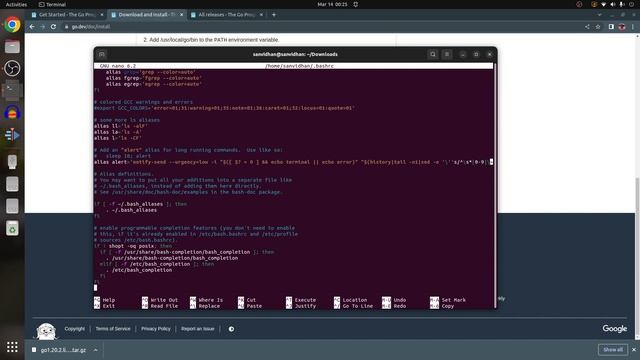Open the Terminal app menu in the top bar
The width and height of the screenshot is (640, 360).
click(52, 4)
